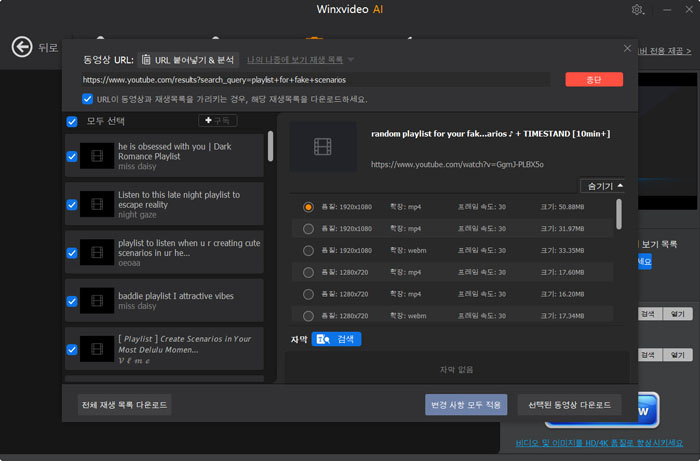Screen dimensions: 700x461
Task: Toggle the Select All checkbox
Action: tap(72, 122)
